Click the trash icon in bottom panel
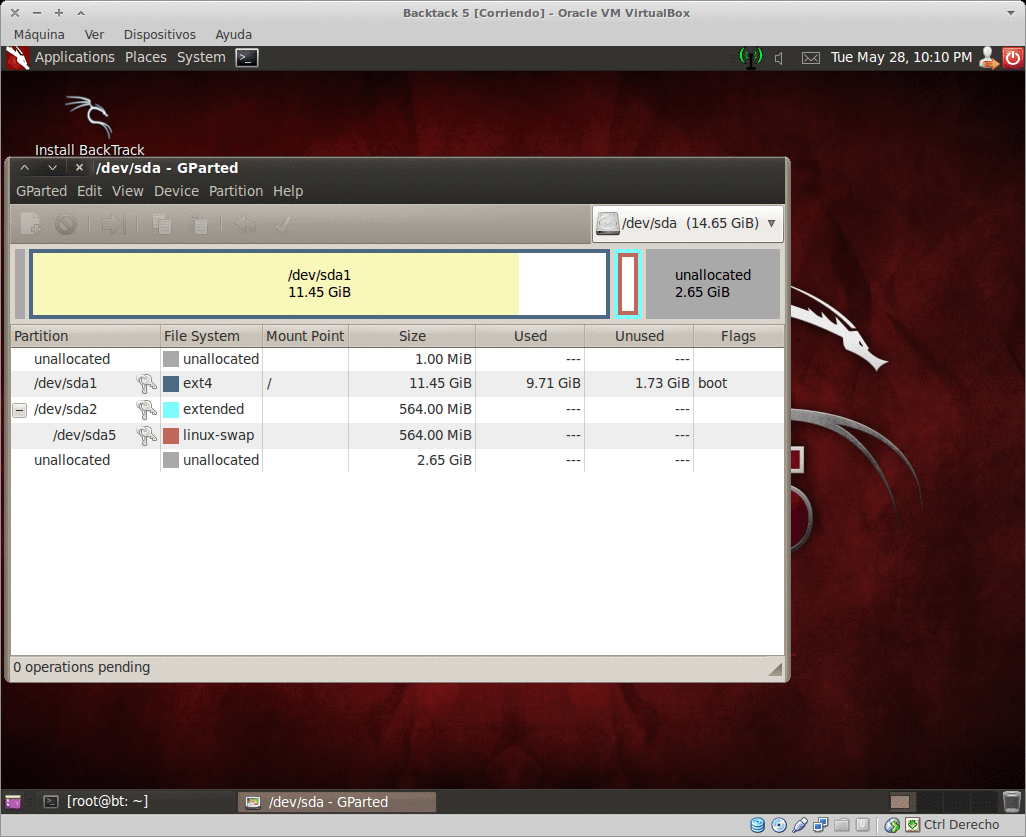Screen dimensions: 1026x837 [1012, 801]
